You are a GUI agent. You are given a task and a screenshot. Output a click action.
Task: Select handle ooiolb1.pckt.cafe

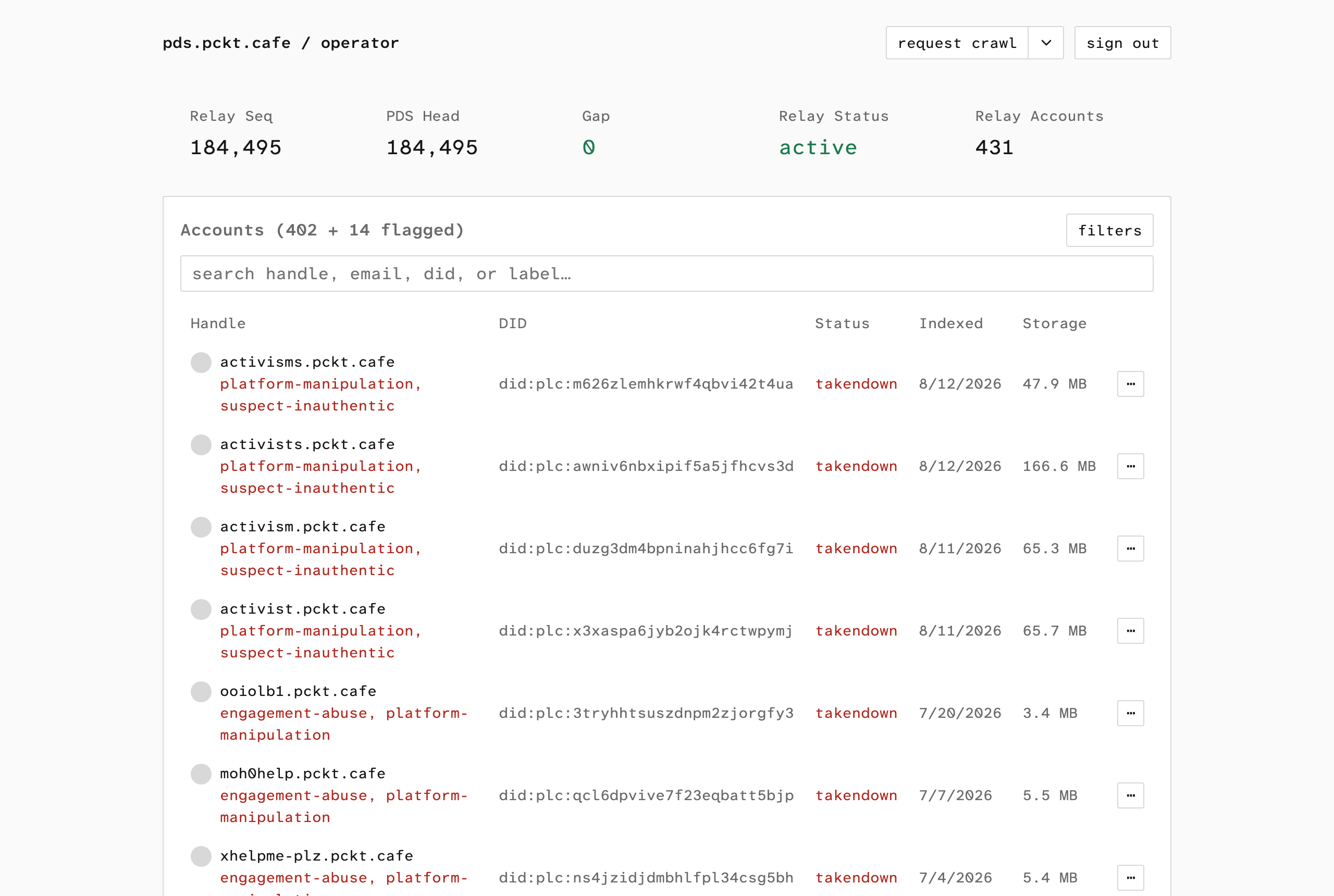pyautogui.click(x=299, y=691)
